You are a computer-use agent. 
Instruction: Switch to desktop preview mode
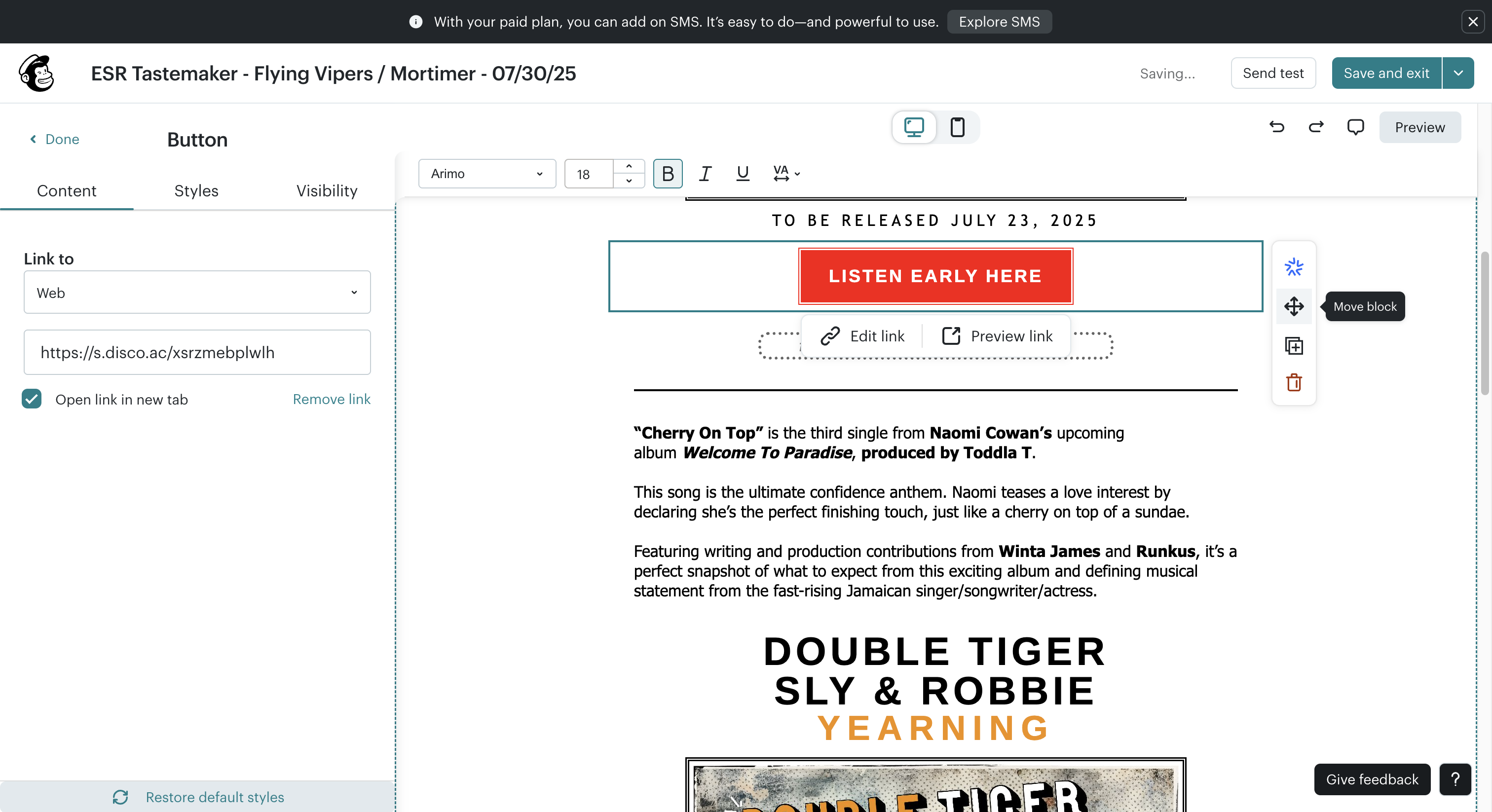tap(914, 127)
